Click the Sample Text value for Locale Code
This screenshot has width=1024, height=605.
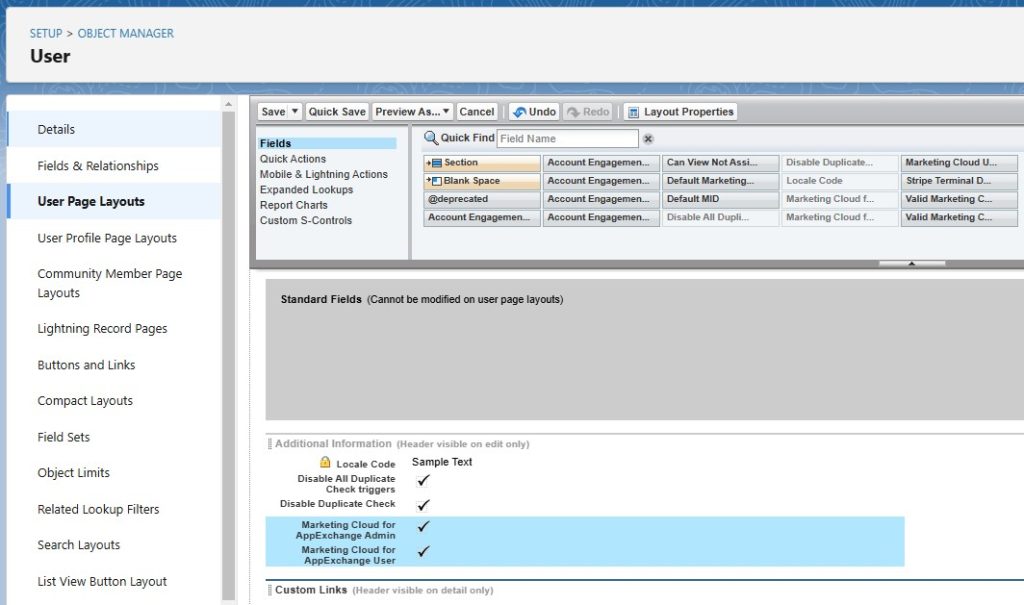point(442,462)
